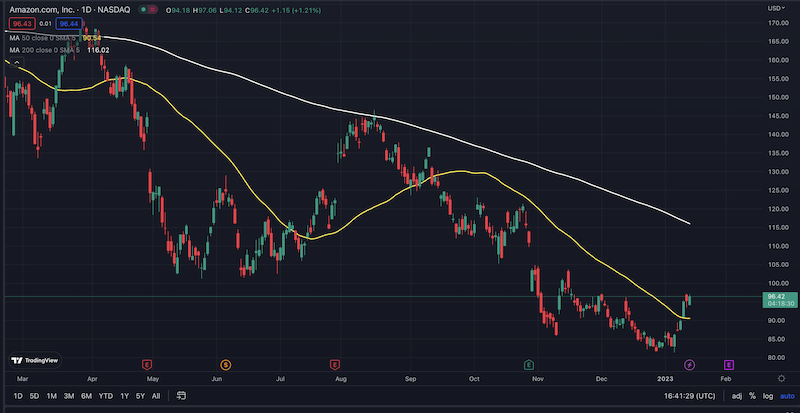Open the green earnings marker near November
This screenshot has width=800, height=413.
529,365
